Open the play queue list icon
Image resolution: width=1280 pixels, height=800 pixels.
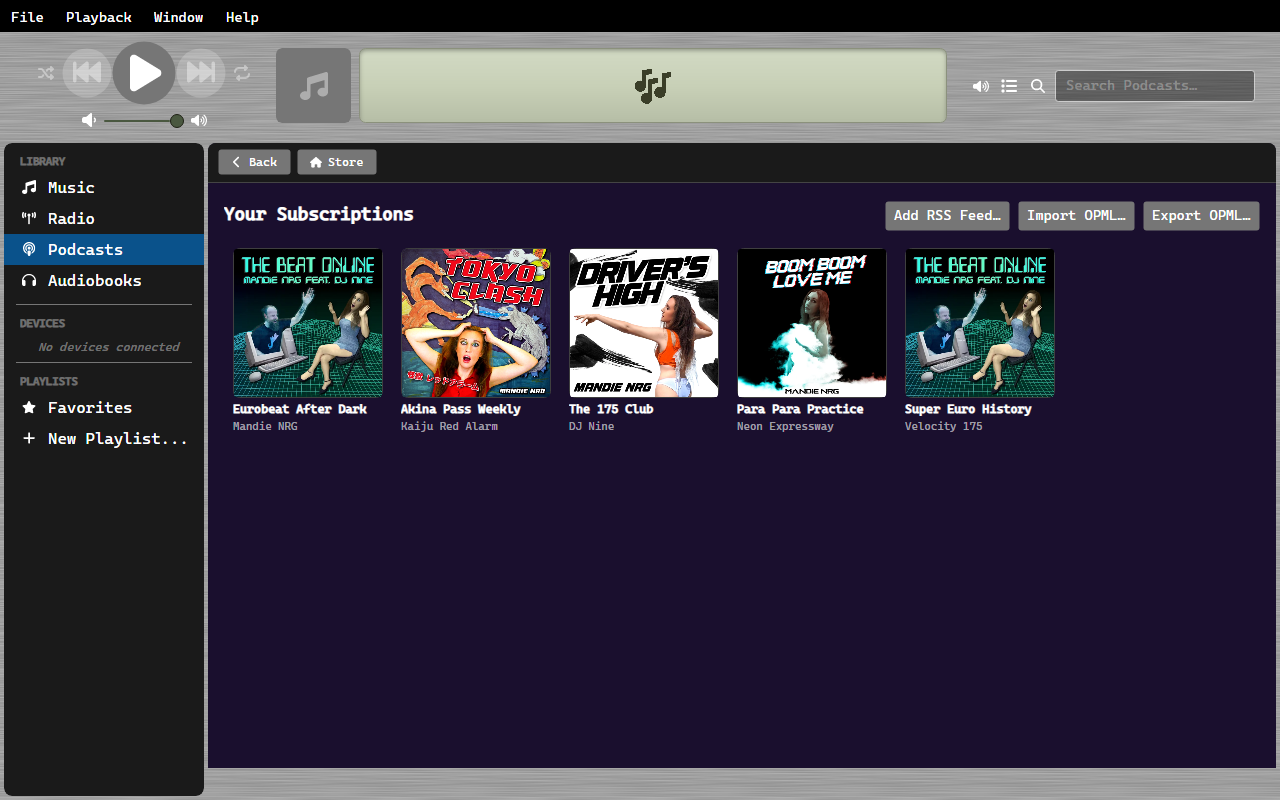click(1010, 86)
